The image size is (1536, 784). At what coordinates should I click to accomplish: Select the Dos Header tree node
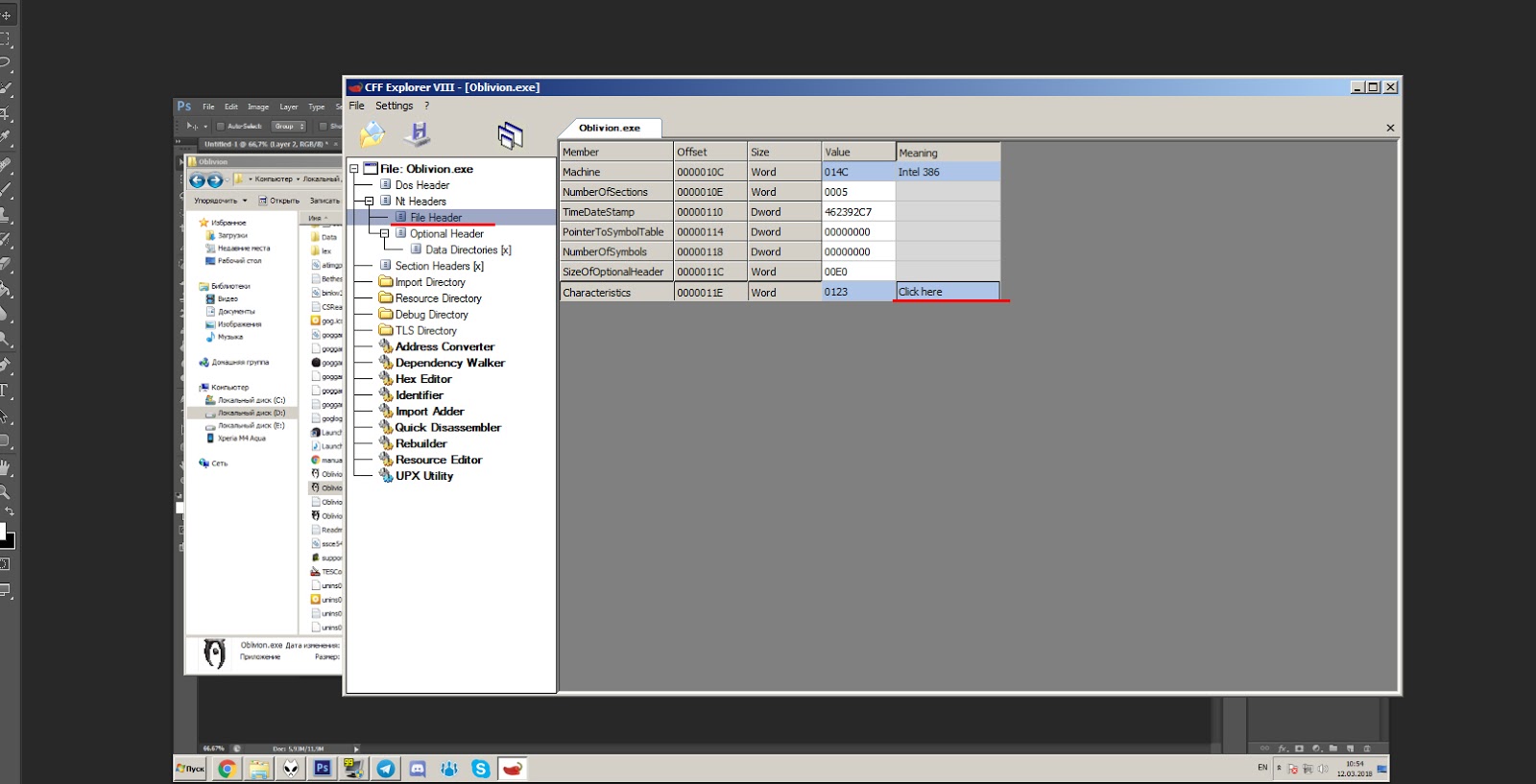(x=422, y=185)
